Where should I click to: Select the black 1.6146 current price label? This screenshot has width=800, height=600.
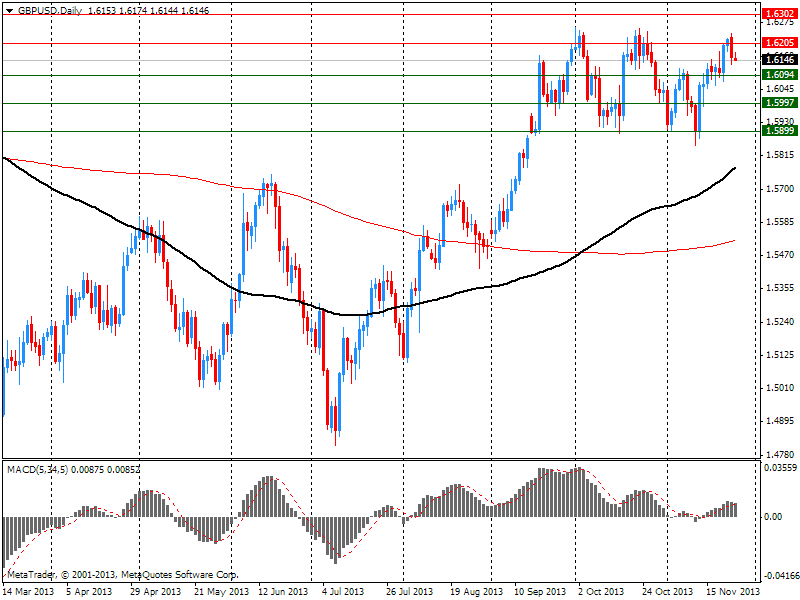point(780,60)
